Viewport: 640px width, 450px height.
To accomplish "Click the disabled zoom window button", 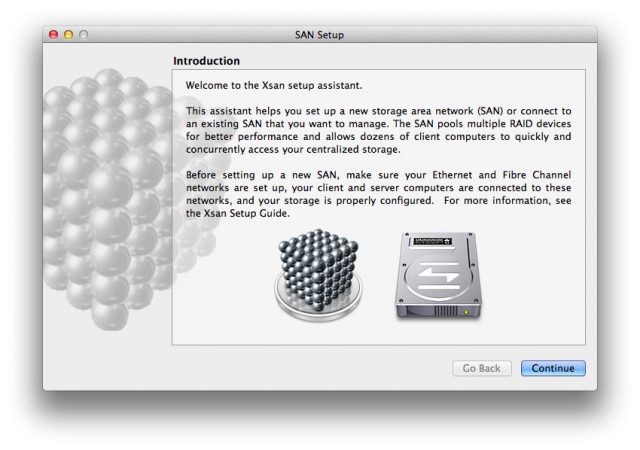I will (83, 35).
